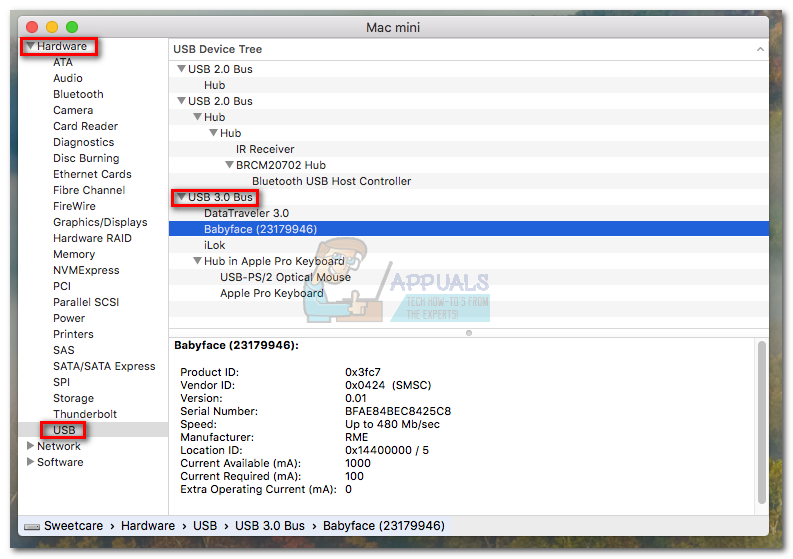
Task: Select Bluetooth in the Hardware sidebar
Action: pos(78,94)
